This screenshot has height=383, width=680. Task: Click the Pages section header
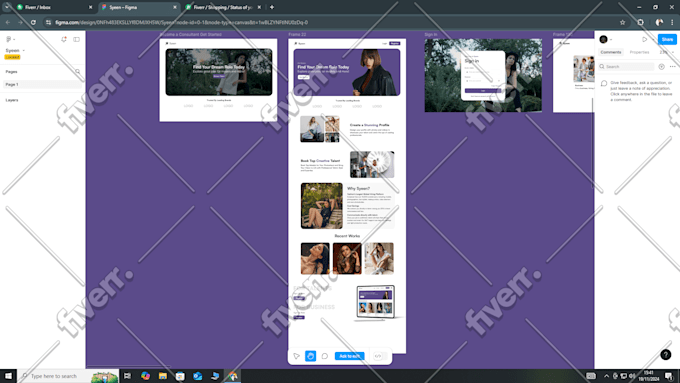[11, 72]
